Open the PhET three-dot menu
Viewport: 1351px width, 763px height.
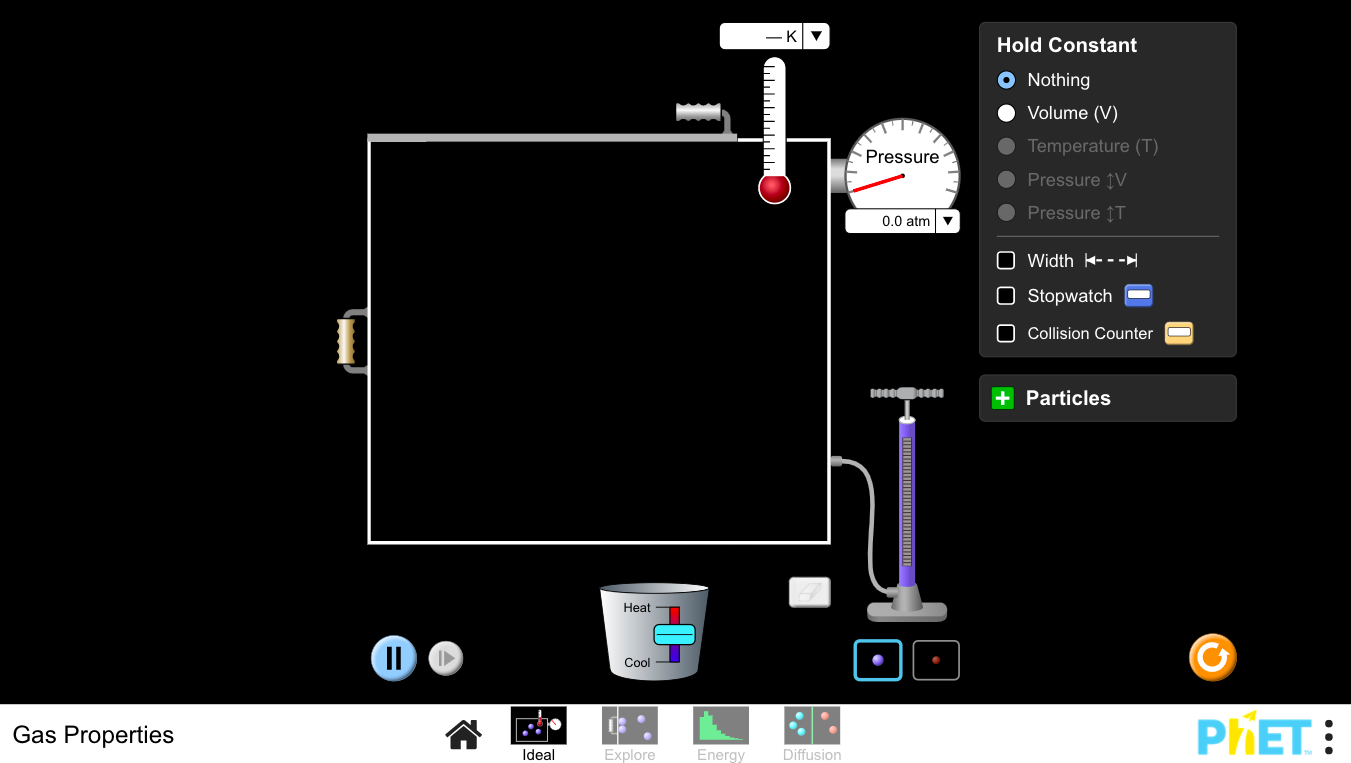[x=1329, y=735]
